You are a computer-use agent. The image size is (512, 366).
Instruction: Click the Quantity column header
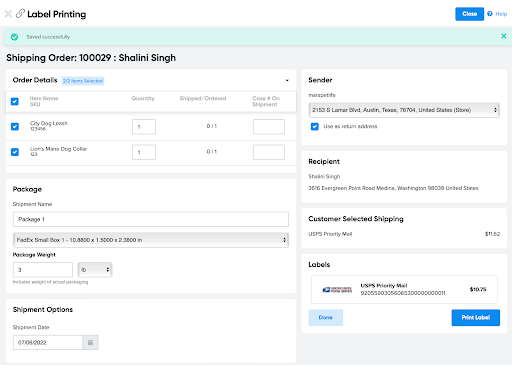pyautogui.click(x=143, y=98)
